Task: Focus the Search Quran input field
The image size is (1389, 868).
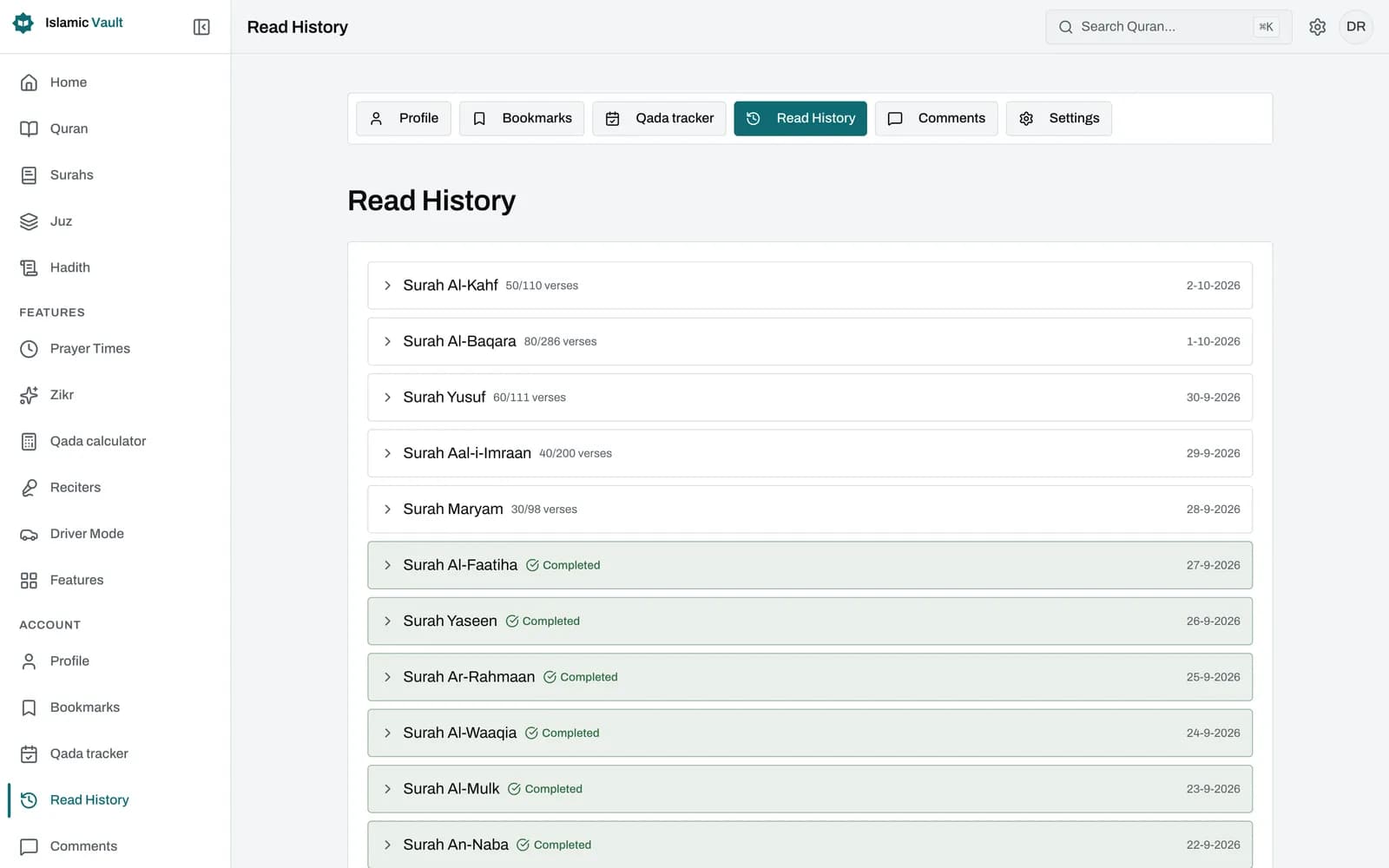Action: pyautogui.click(x=1168, y=27)
